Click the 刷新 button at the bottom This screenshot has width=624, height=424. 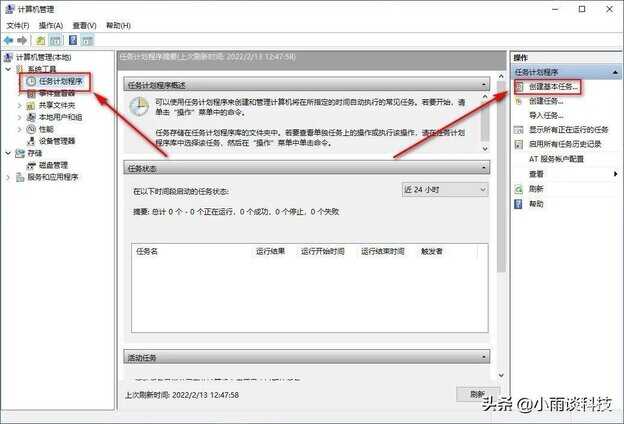(x=478, y=394)
